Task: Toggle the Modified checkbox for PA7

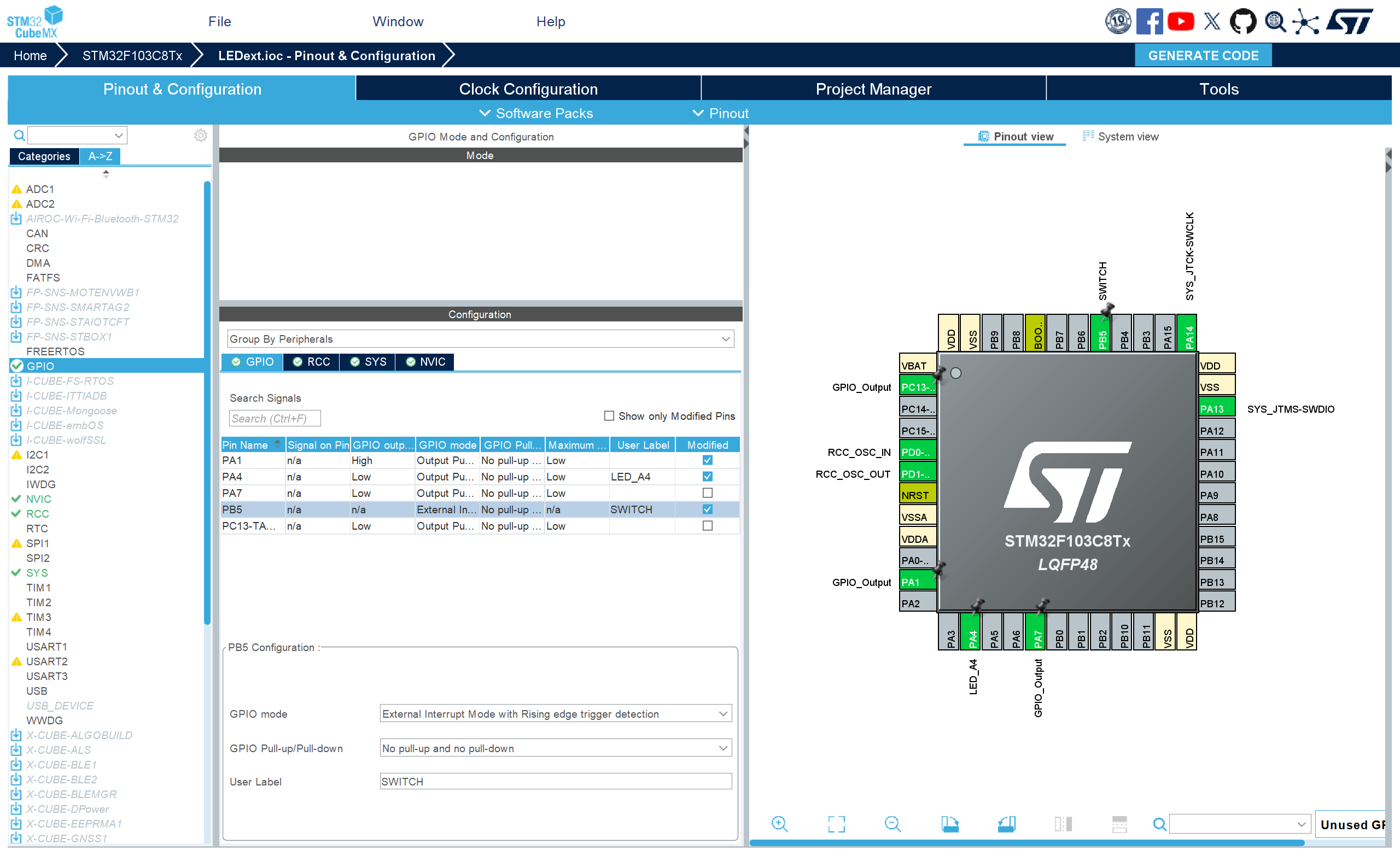Action: click(x=708, y=493)
